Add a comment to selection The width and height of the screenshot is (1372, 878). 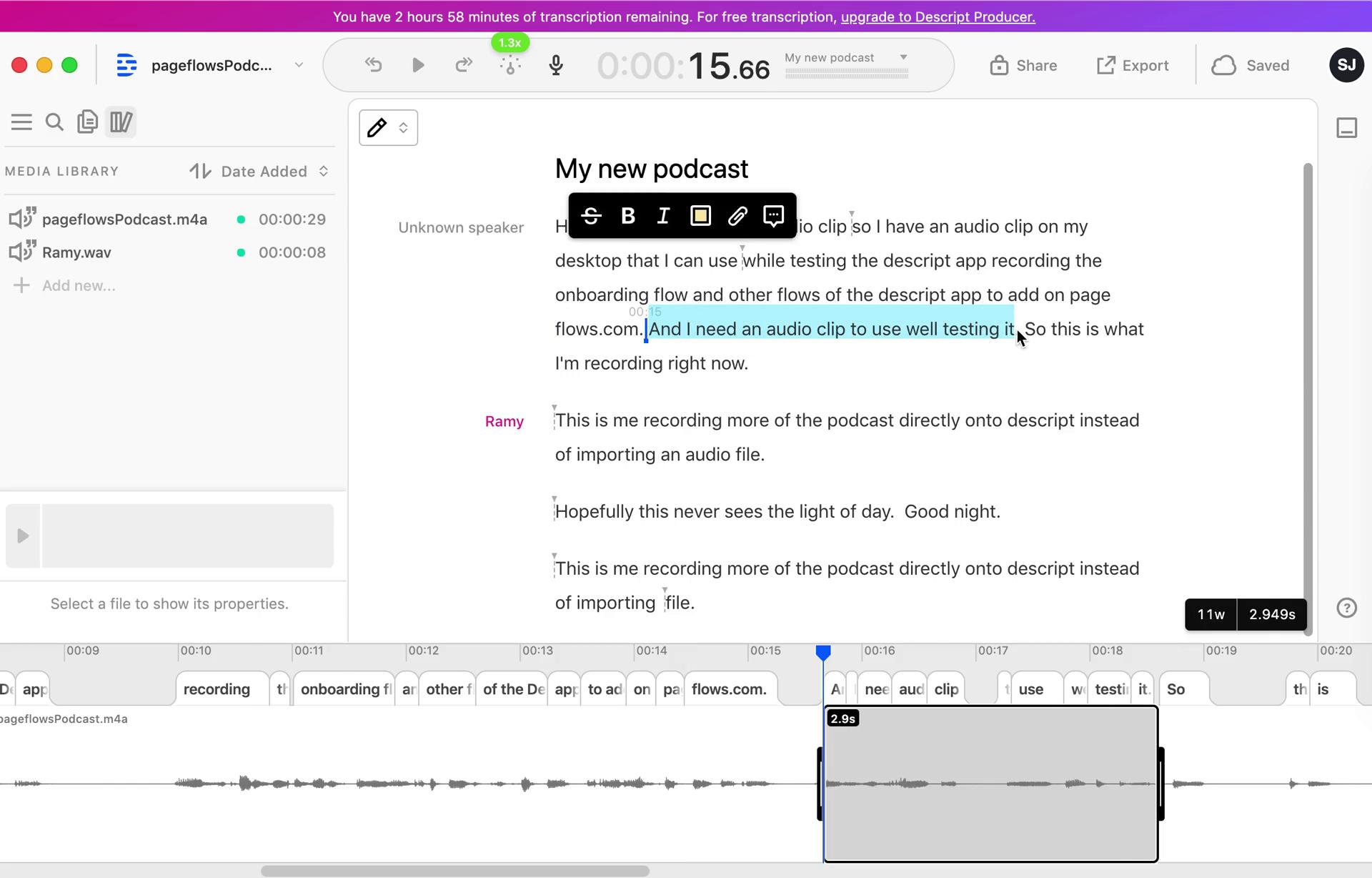(x=774, y=216)
